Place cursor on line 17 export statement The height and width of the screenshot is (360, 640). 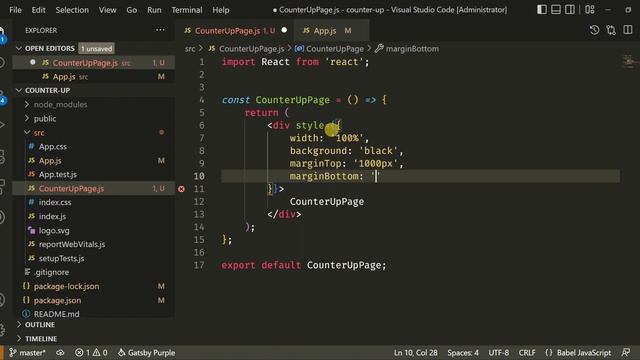pos(304,265)
